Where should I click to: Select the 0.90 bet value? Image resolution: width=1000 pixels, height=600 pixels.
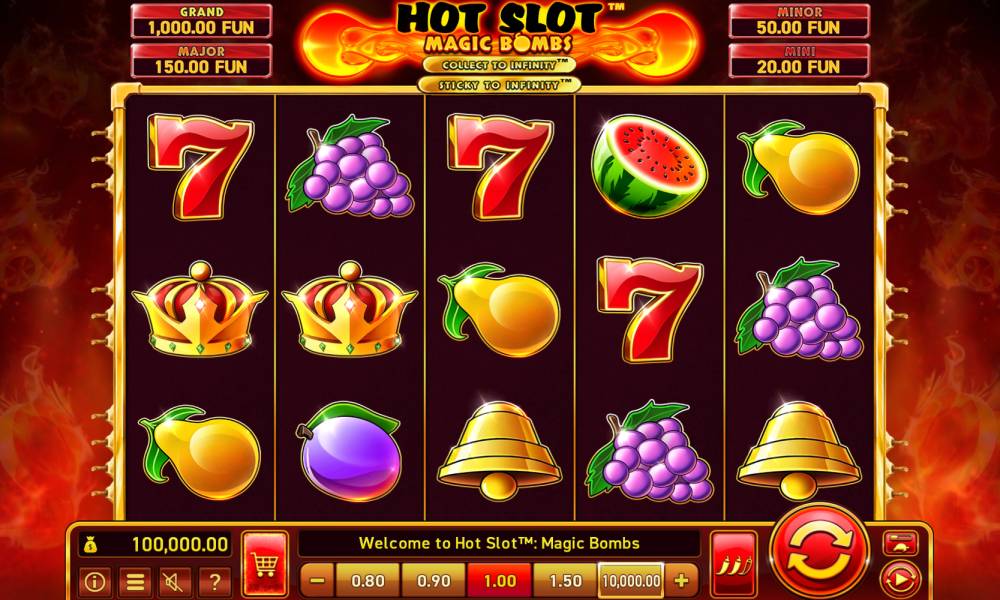[434, 581]
